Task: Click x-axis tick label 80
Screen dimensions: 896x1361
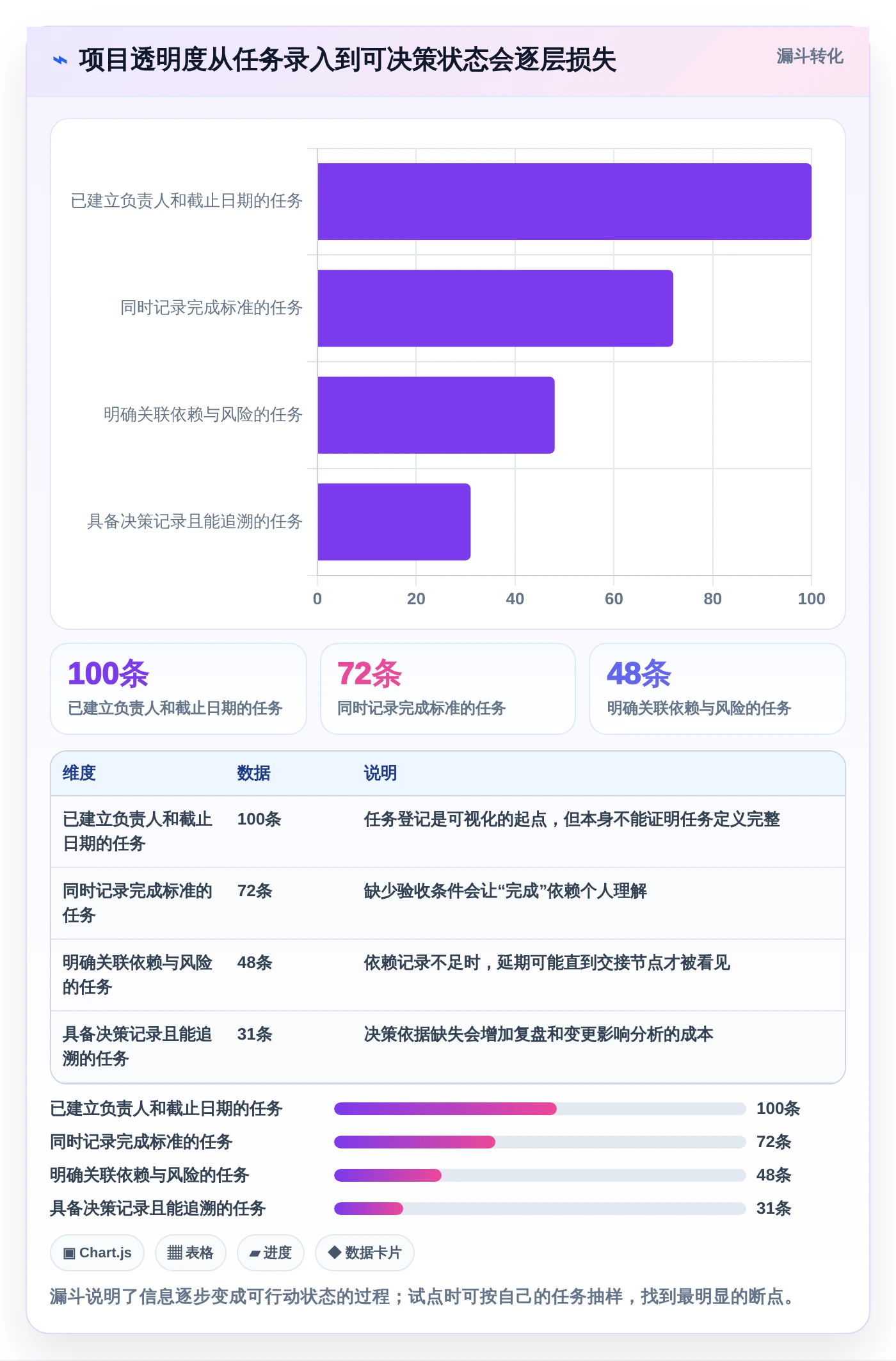Action: click(713, 599)
